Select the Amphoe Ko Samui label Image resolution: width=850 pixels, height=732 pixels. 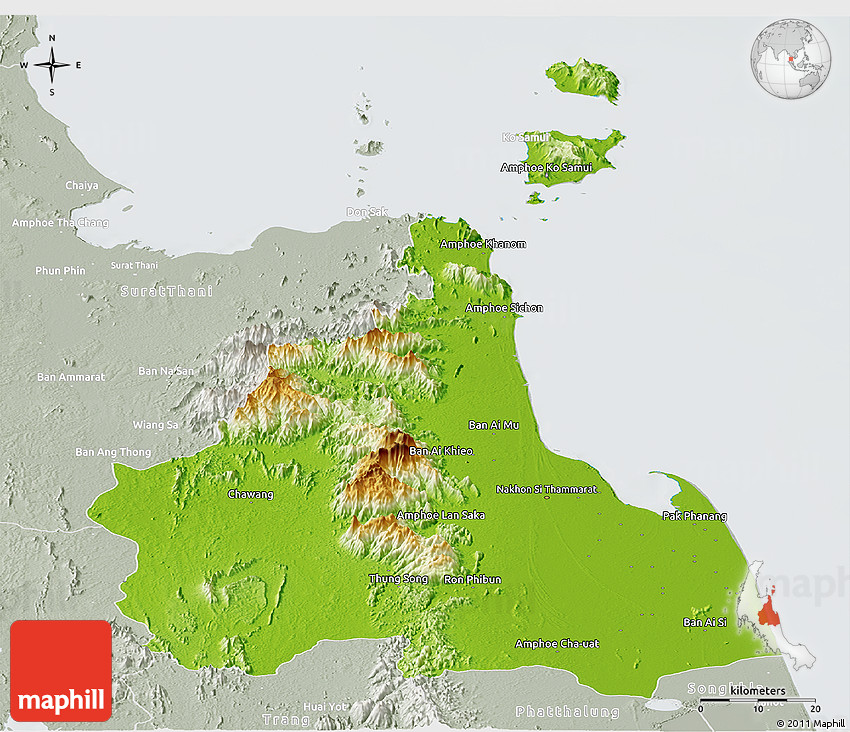click(x=546, y=167)
